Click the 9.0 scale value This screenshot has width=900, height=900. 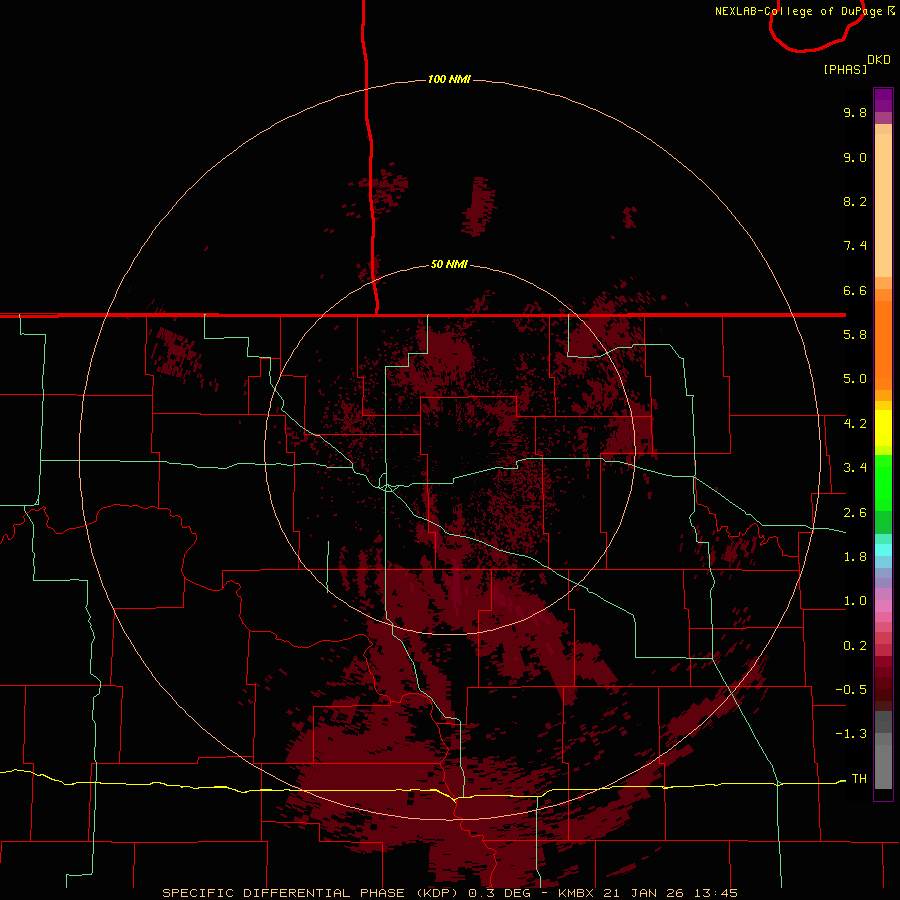[x=855, y=158]
